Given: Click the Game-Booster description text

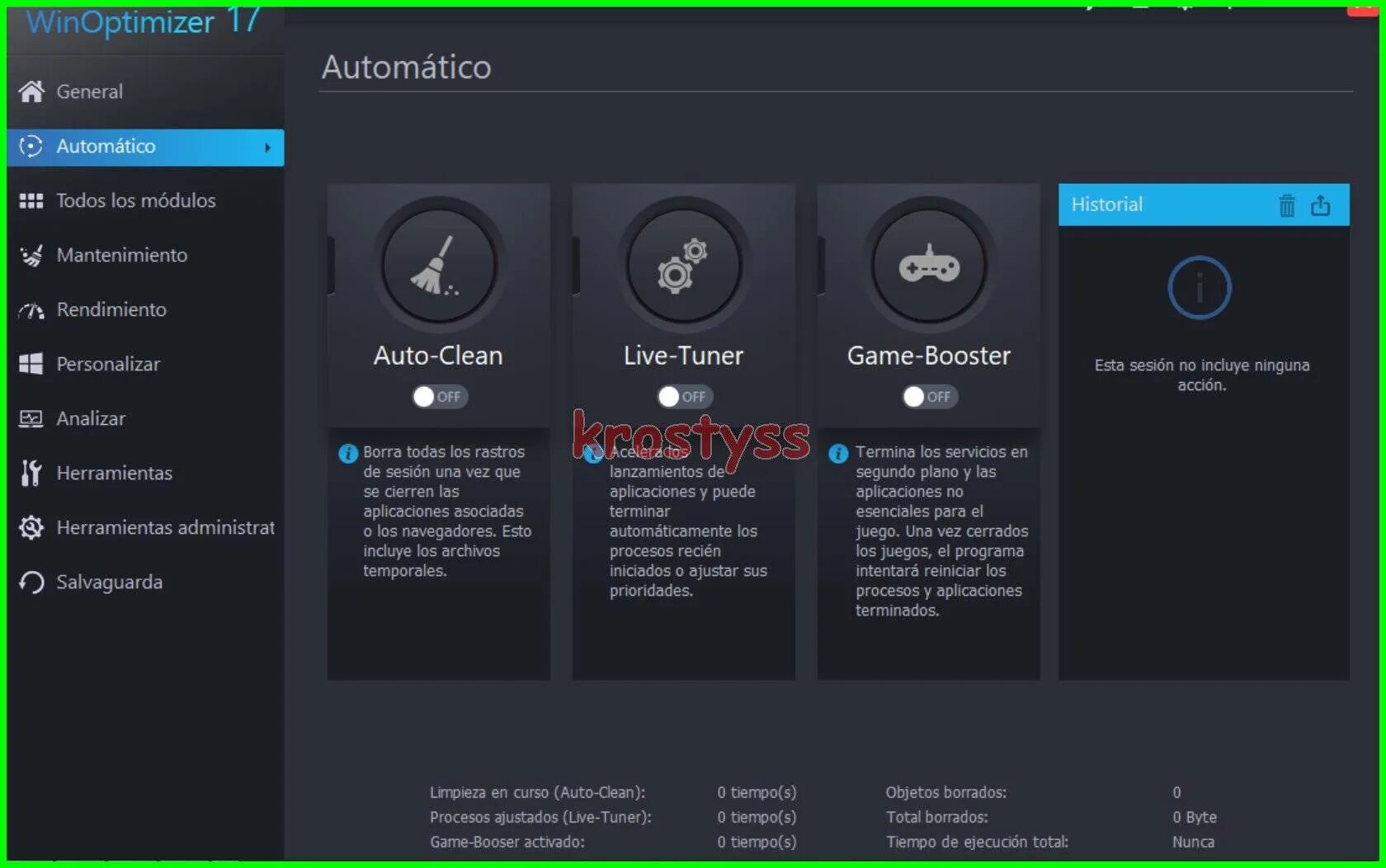Looking at the screenshot, I should point(941,531).
